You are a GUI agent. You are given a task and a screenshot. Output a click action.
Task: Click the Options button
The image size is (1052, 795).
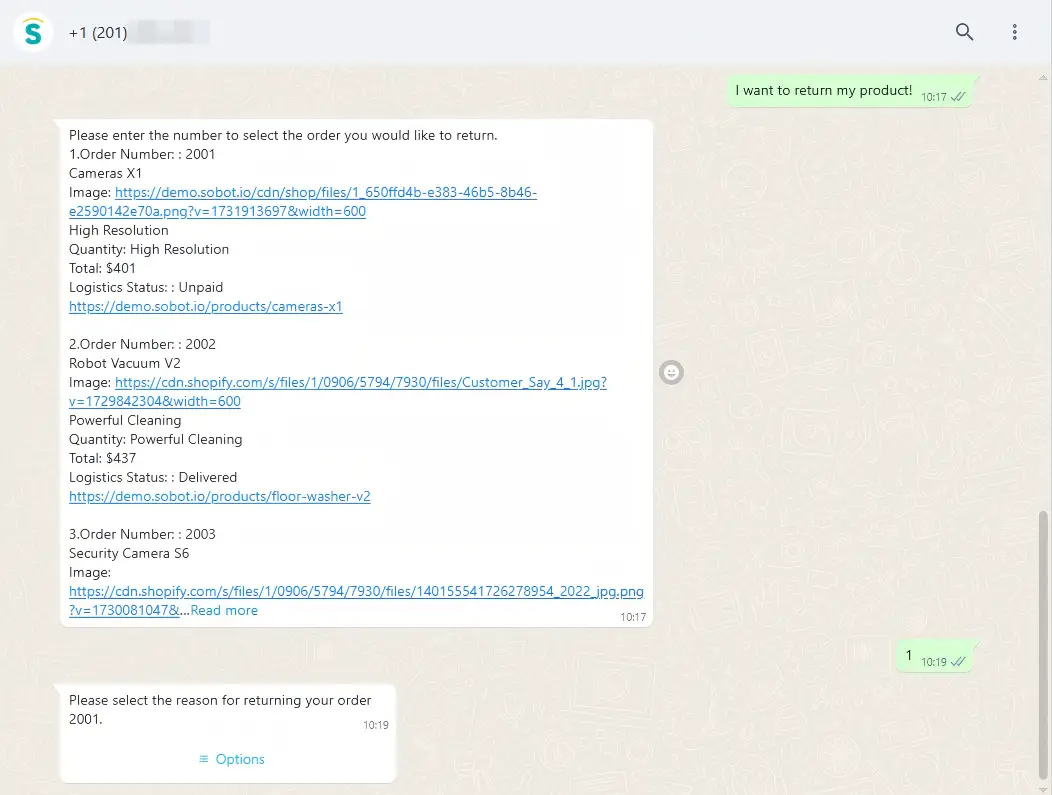(x=231, y=759)
